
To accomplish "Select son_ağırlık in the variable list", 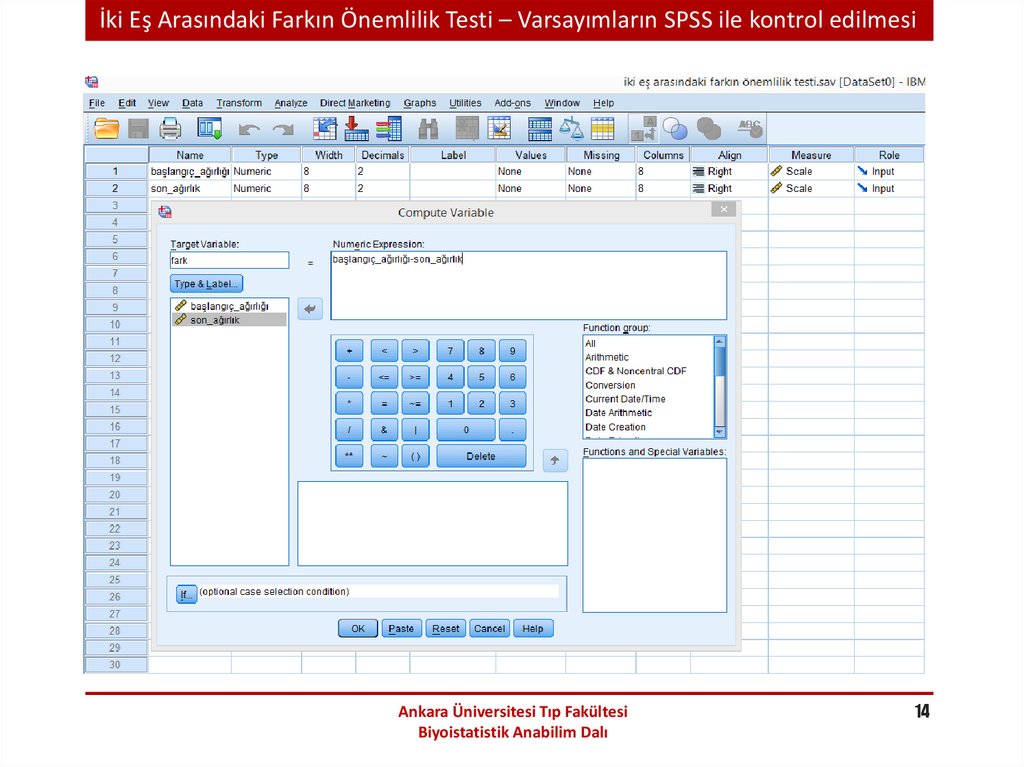I will point(215,320).
